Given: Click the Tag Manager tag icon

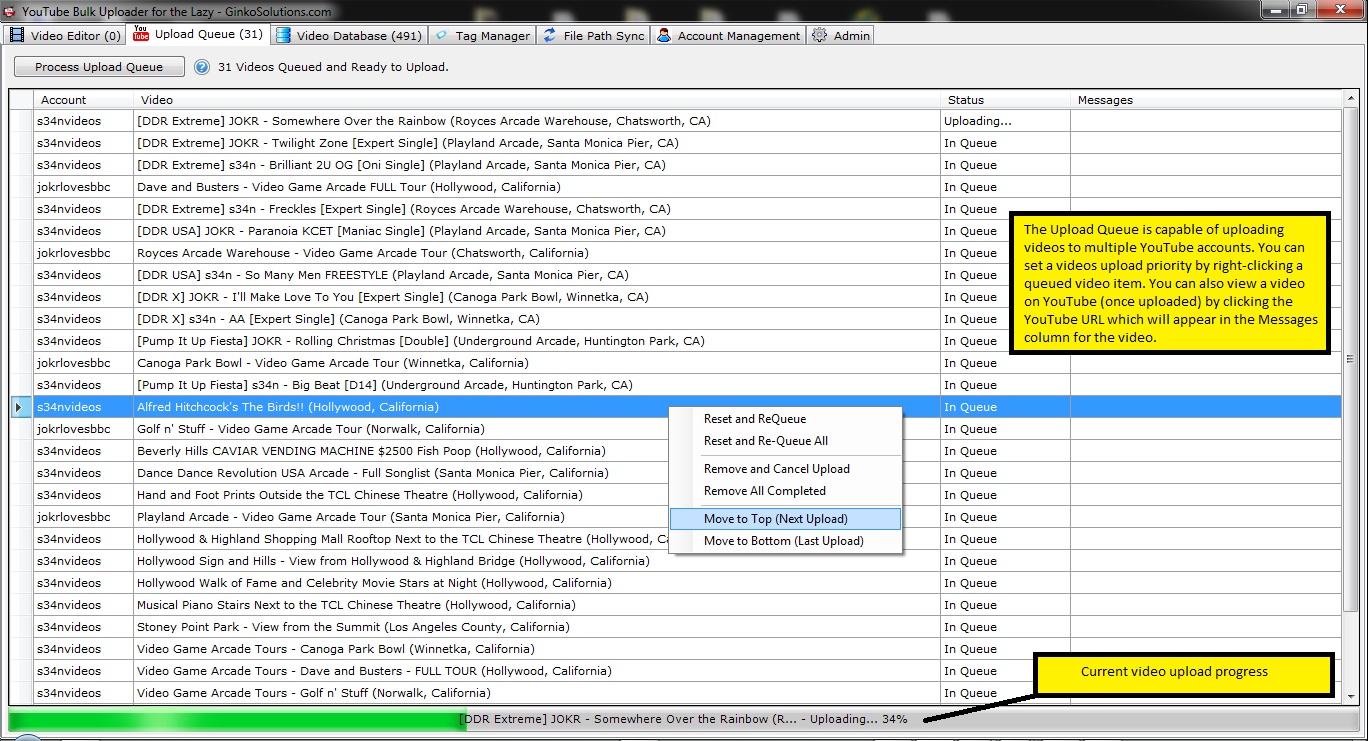Looking at the screenshot, I should (442, 35).
